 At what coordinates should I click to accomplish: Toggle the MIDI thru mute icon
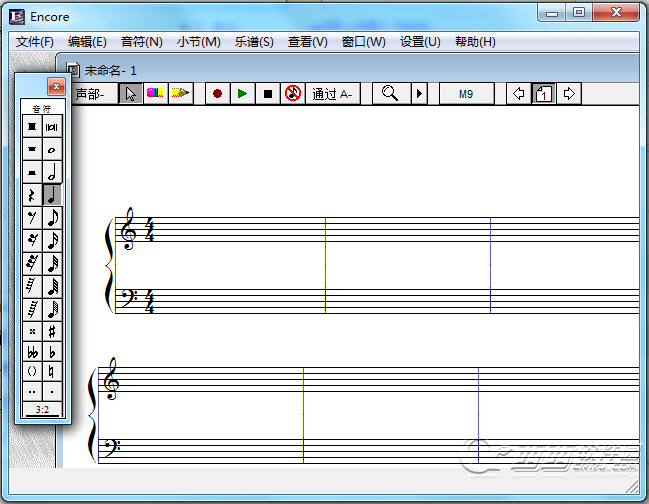coord(292,94)
